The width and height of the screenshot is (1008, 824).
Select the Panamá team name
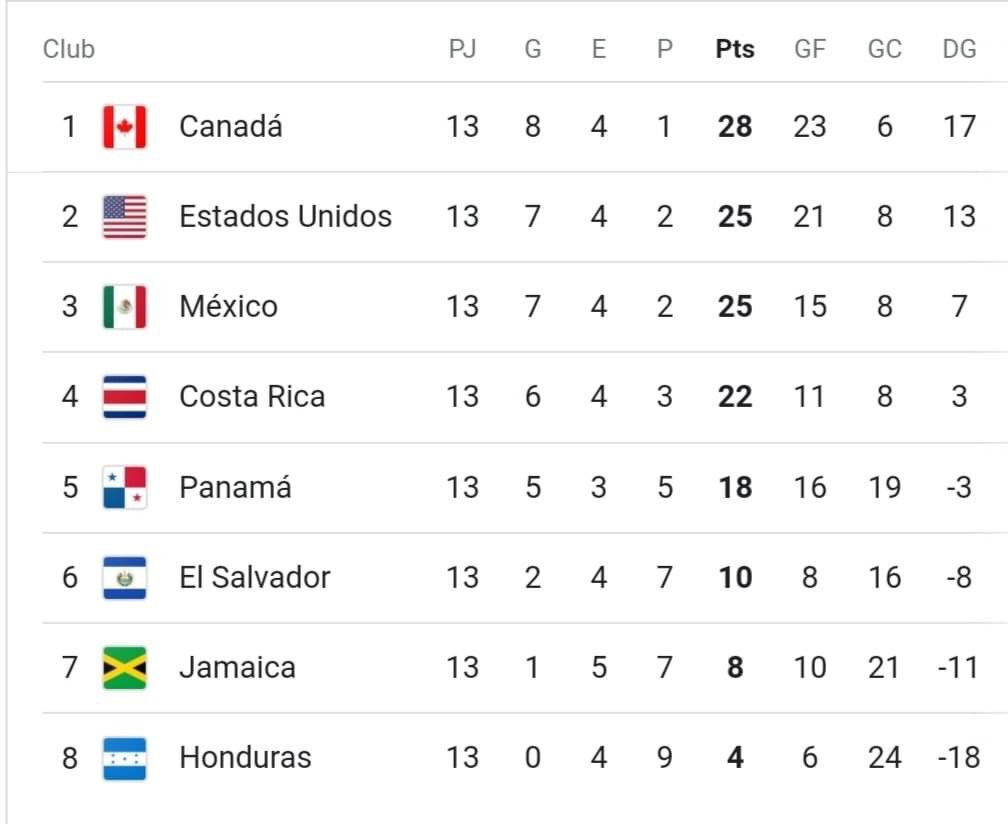click(x=235, y=487)
